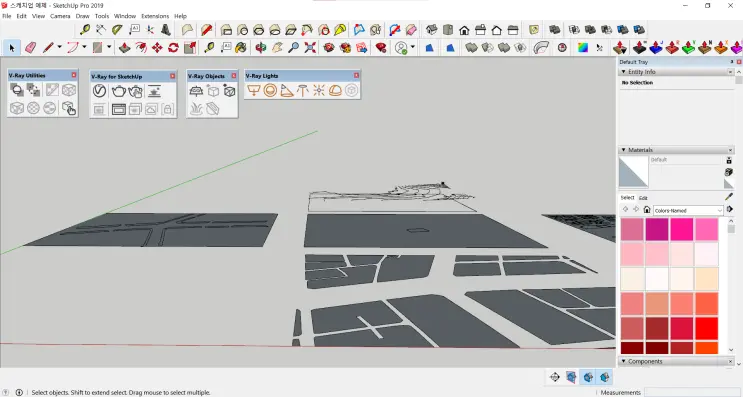Start V-Ray interactive render

tap(136, 91)
